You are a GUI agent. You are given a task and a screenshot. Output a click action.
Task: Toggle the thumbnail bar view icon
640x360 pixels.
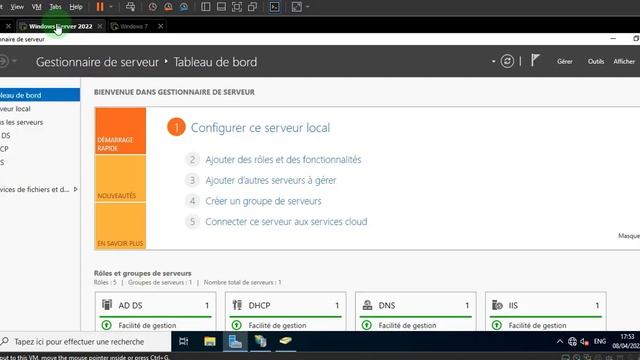click(x=221, y=7)
